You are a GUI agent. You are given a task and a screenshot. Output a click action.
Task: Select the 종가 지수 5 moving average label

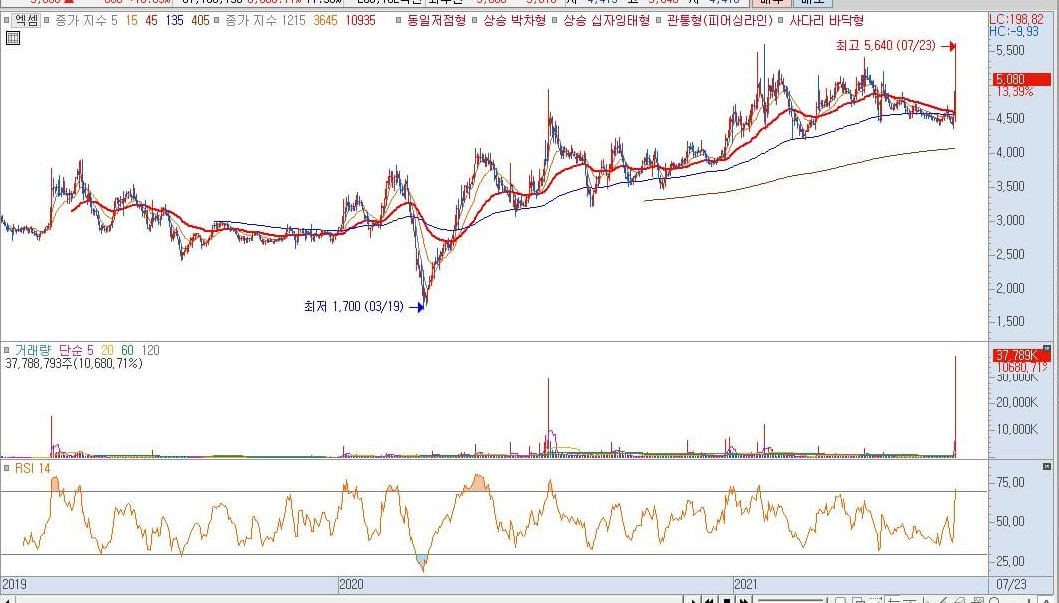click(x=86, y=20)
